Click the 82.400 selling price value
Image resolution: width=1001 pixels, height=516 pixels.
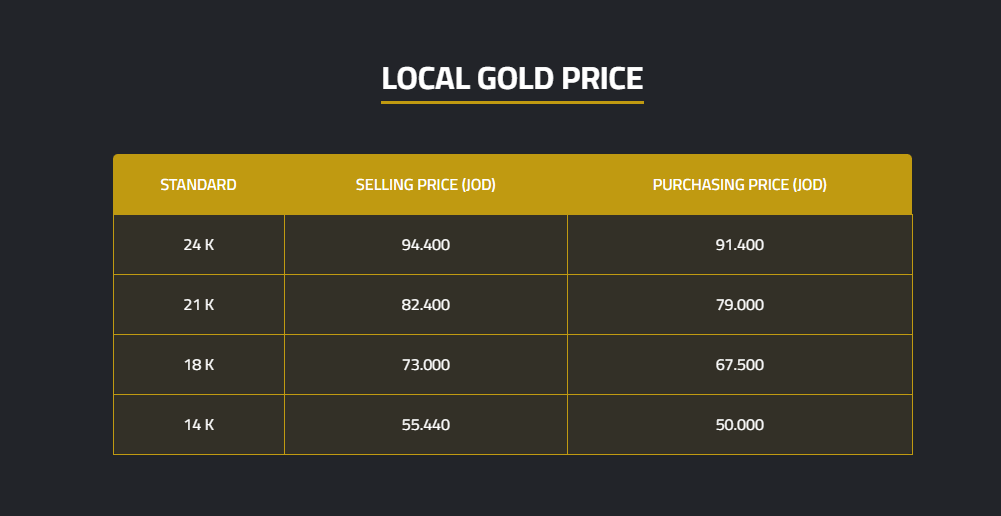(426, 305)
